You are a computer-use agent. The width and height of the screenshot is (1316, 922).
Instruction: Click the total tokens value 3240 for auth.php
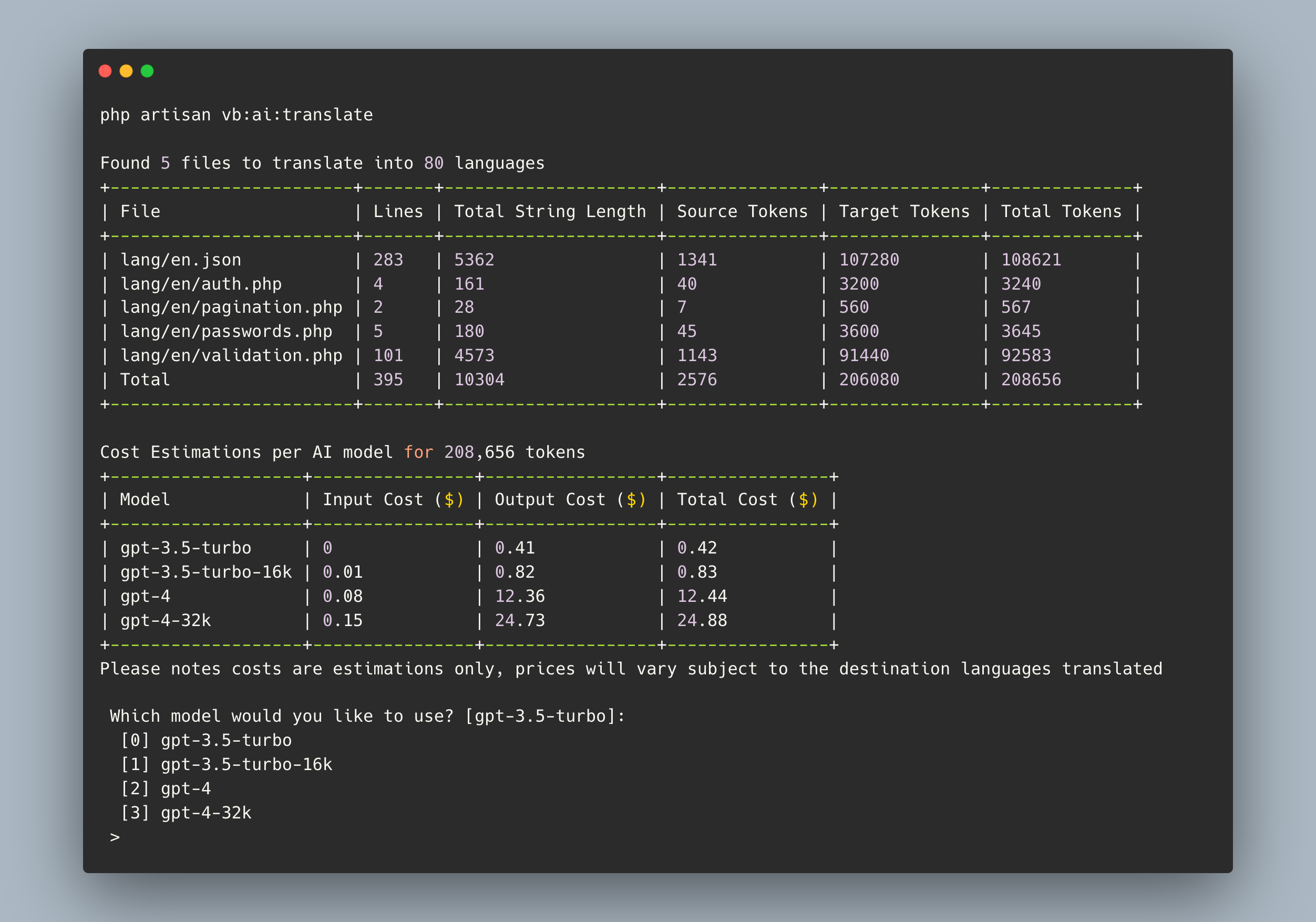pos(1021,284)
